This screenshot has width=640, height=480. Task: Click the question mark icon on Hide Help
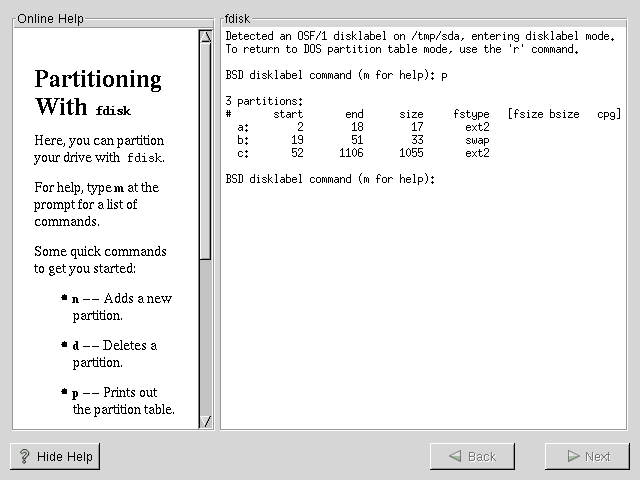pos(25,456)
